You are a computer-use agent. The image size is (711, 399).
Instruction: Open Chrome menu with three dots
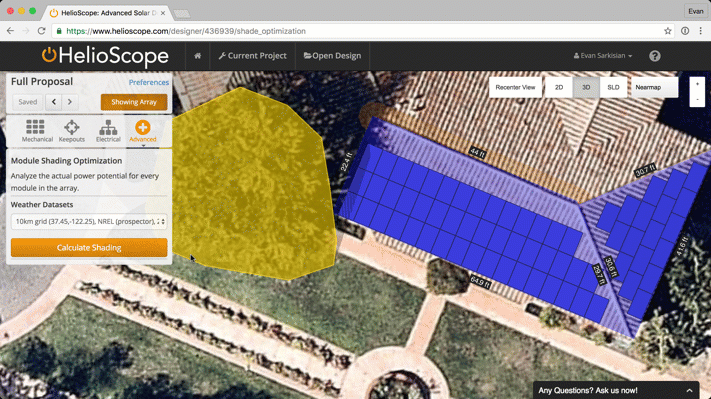[701, 31]
